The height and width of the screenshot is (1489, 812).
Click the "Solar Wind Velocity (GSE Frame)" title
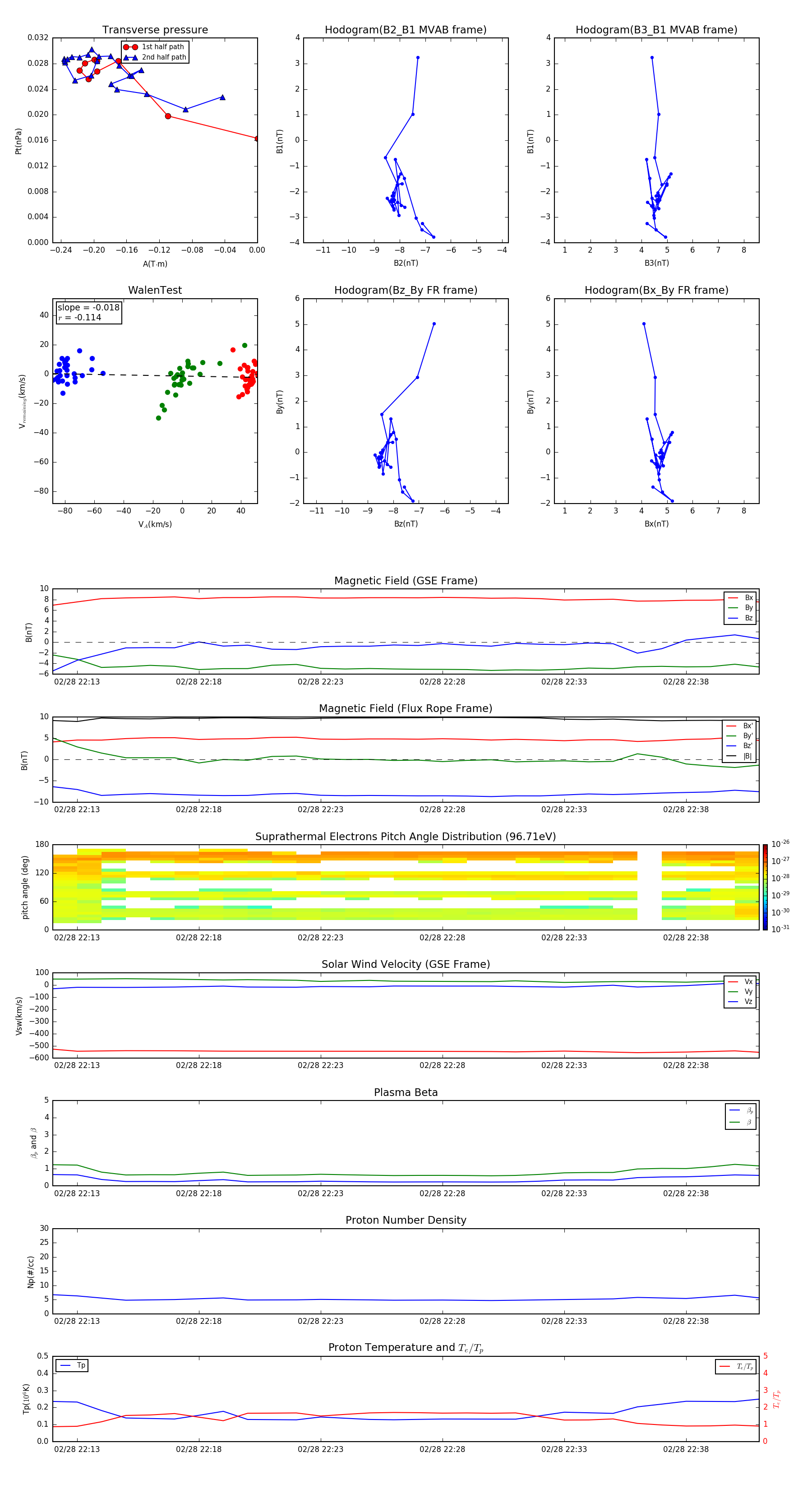click(406, 964)
